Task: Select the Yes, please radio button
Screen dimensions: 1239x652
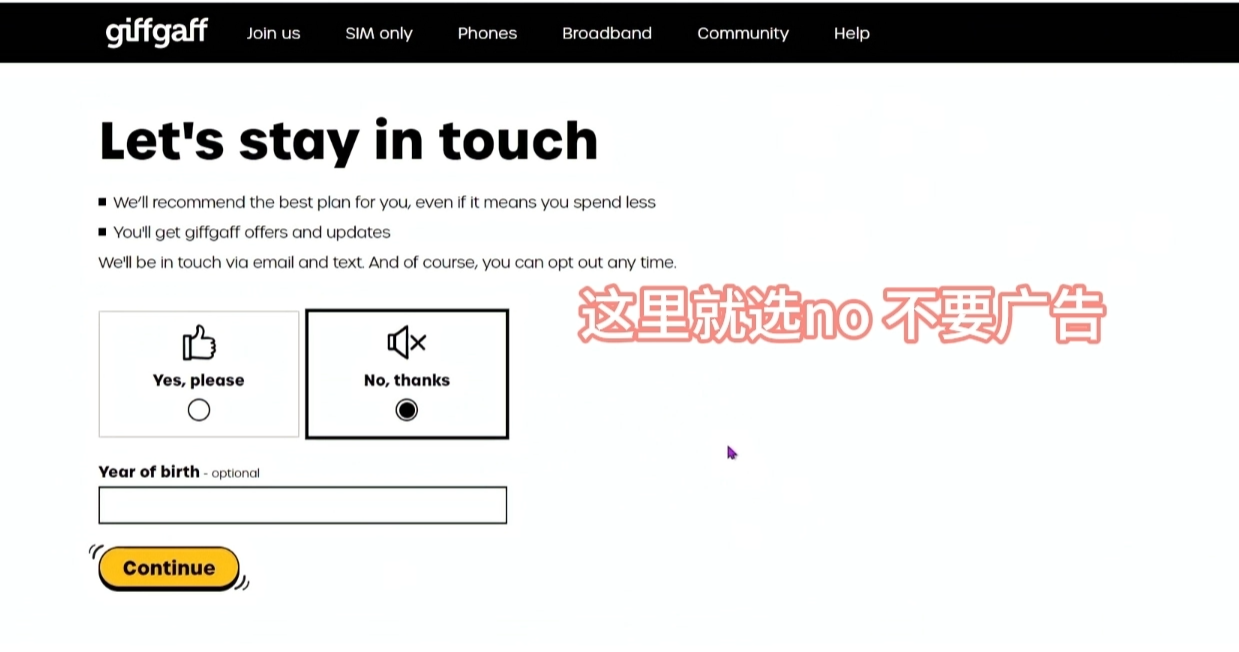Action: coord(199,410)
